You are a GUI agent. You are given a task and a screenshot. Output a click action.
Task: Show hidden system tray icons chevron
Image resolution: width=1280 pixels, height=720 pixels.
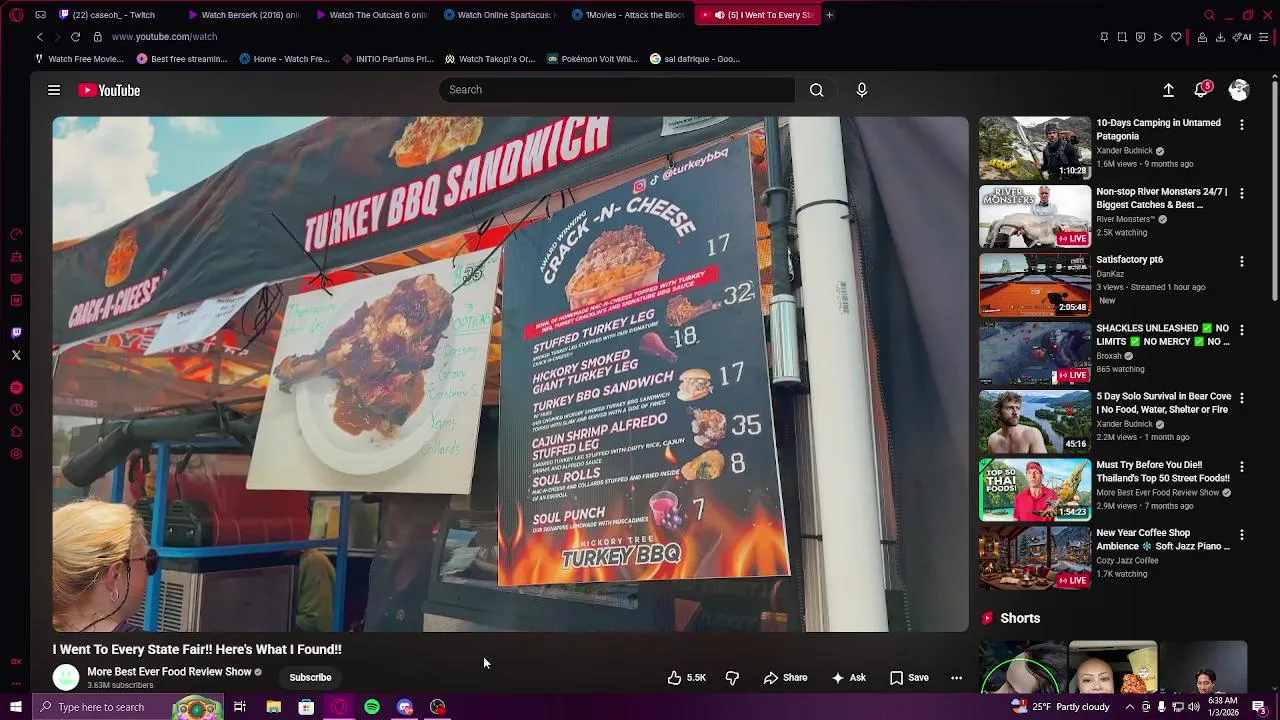click(x=1131, y=707)
